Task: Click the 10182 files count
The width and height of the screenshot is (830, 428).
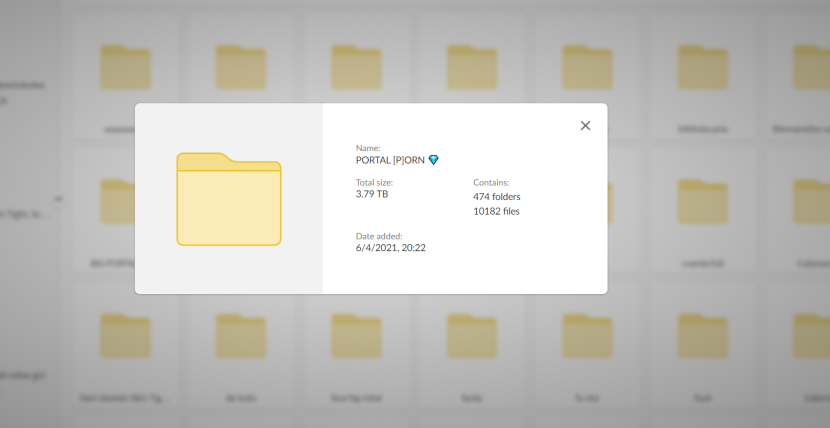Action: (496, 211)
